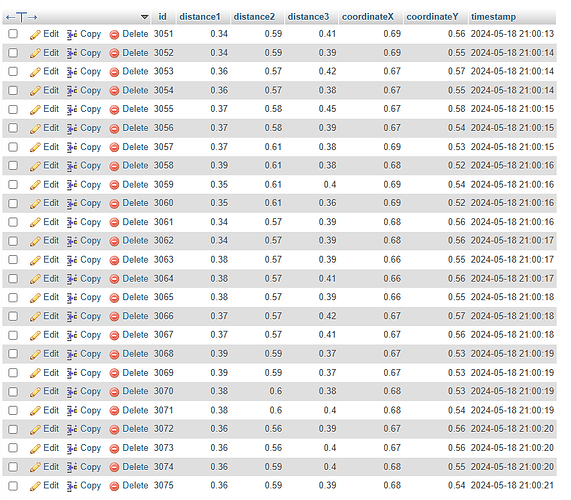Sort by the distance2 column header
Screen dimensions: 571x500
(x=254, y=17)
